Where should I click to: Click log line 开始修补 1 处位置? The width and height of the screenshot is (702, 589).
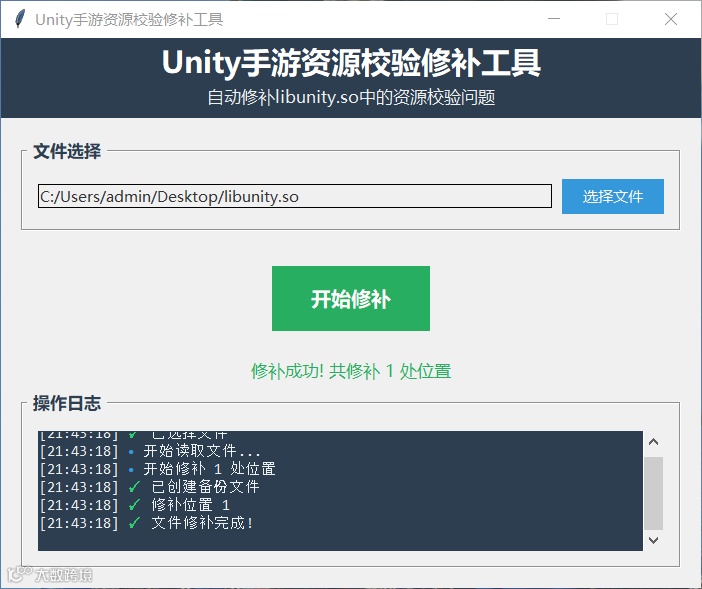pos(157,469)
